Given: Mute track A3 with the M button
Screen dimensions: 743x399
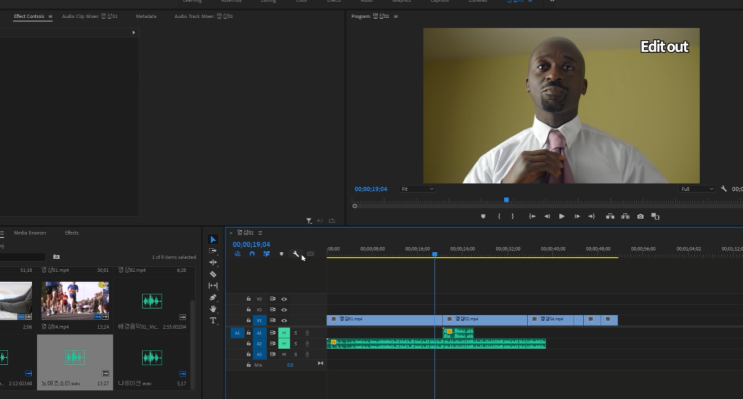Looking at the screenshot, I should tap(284, 354).
